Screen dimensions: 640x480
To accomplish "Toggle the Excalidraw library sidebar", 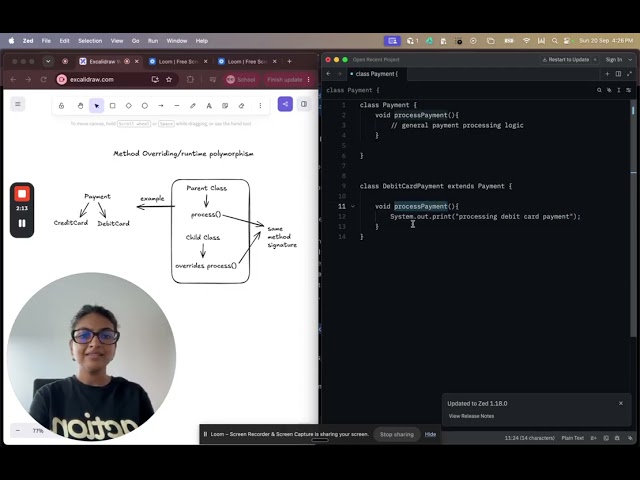I will pyautogui.click(x=304, y=104).
